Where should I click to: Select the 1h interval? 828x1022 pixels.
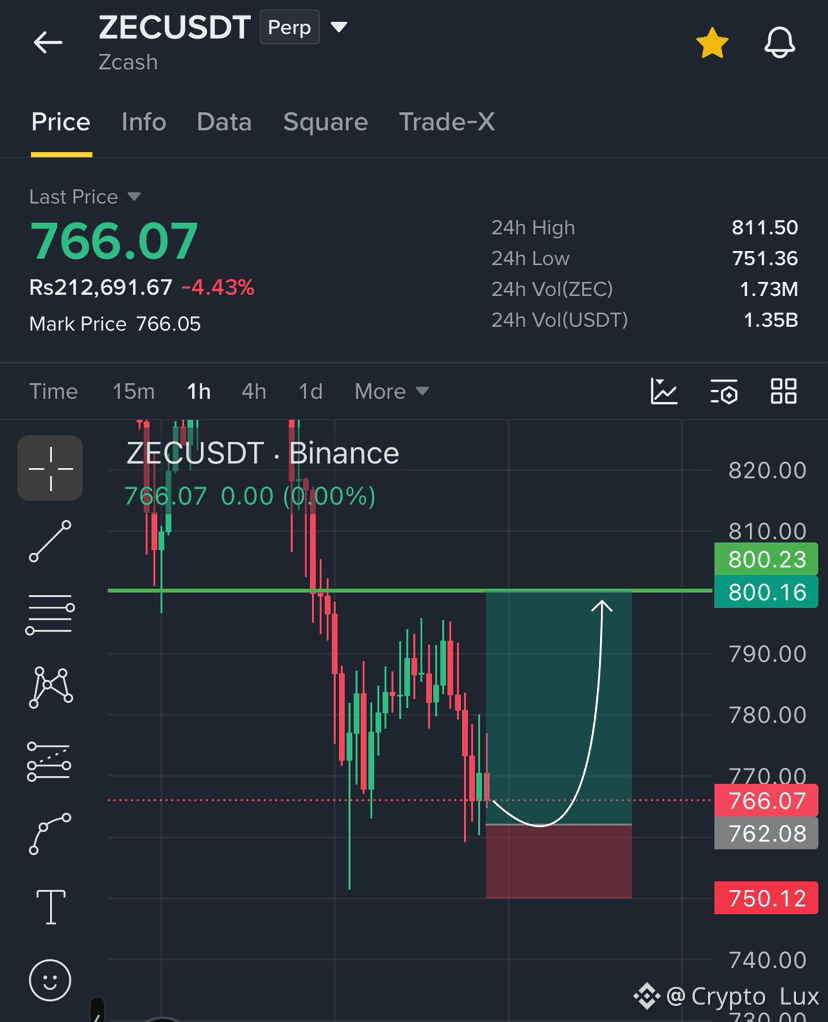(x=199, y=391)
